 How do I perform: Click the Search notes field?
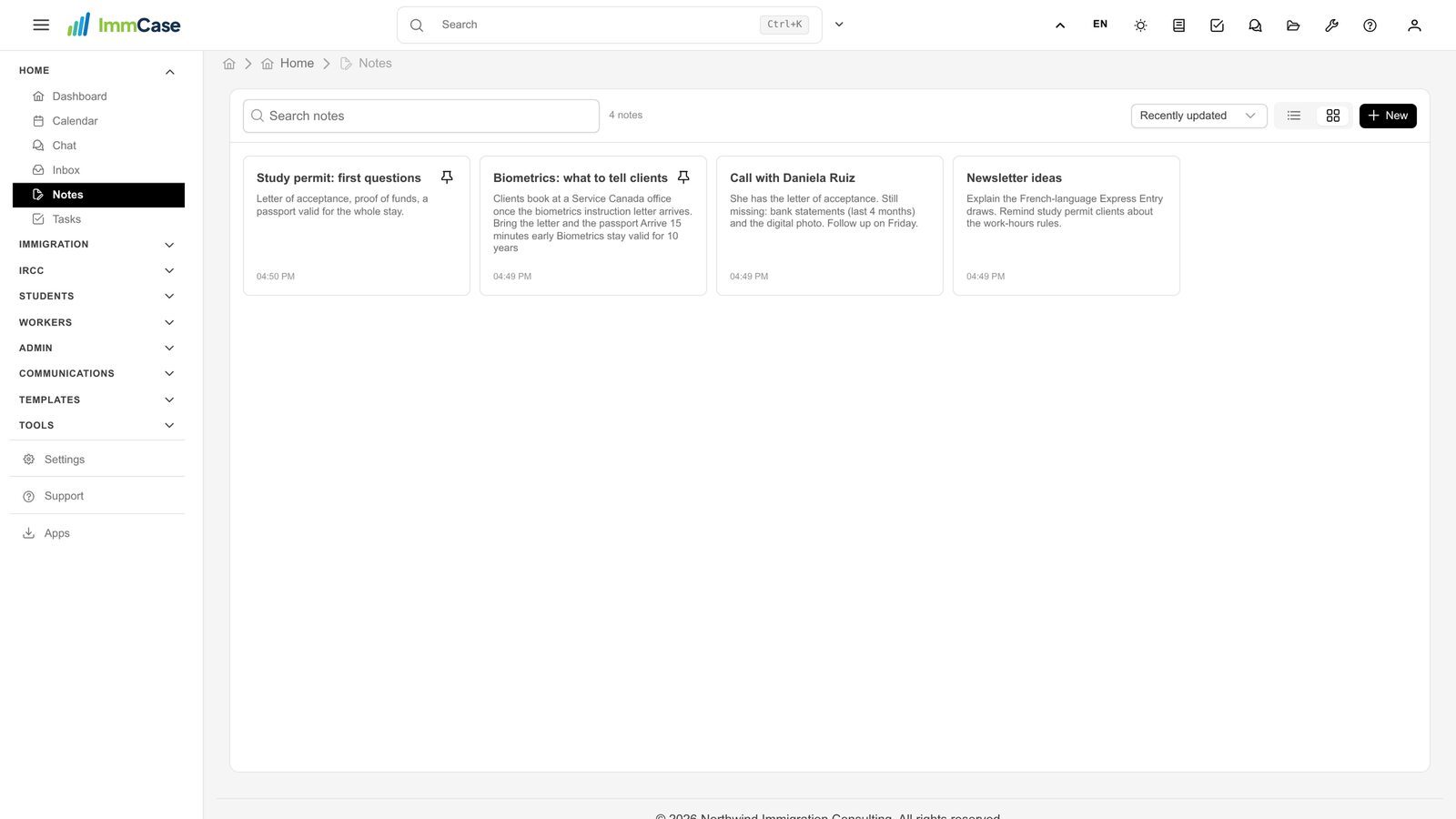point(421,116)
